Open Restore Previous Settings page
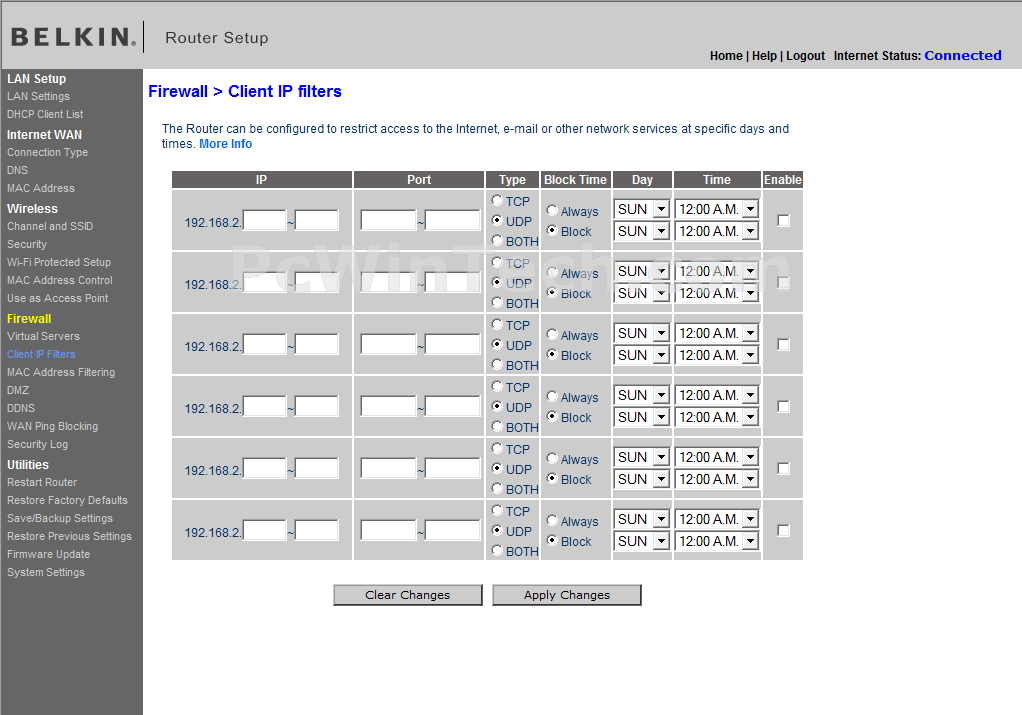The height and width of the screenshot is (715, 1022). tap(69, 536)
